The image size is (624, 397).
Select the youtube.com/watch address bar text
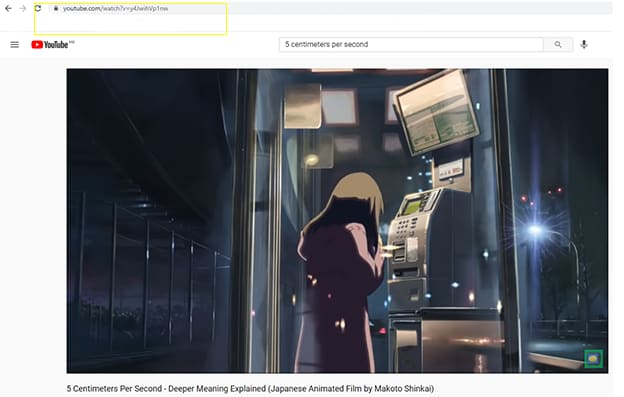115,8
